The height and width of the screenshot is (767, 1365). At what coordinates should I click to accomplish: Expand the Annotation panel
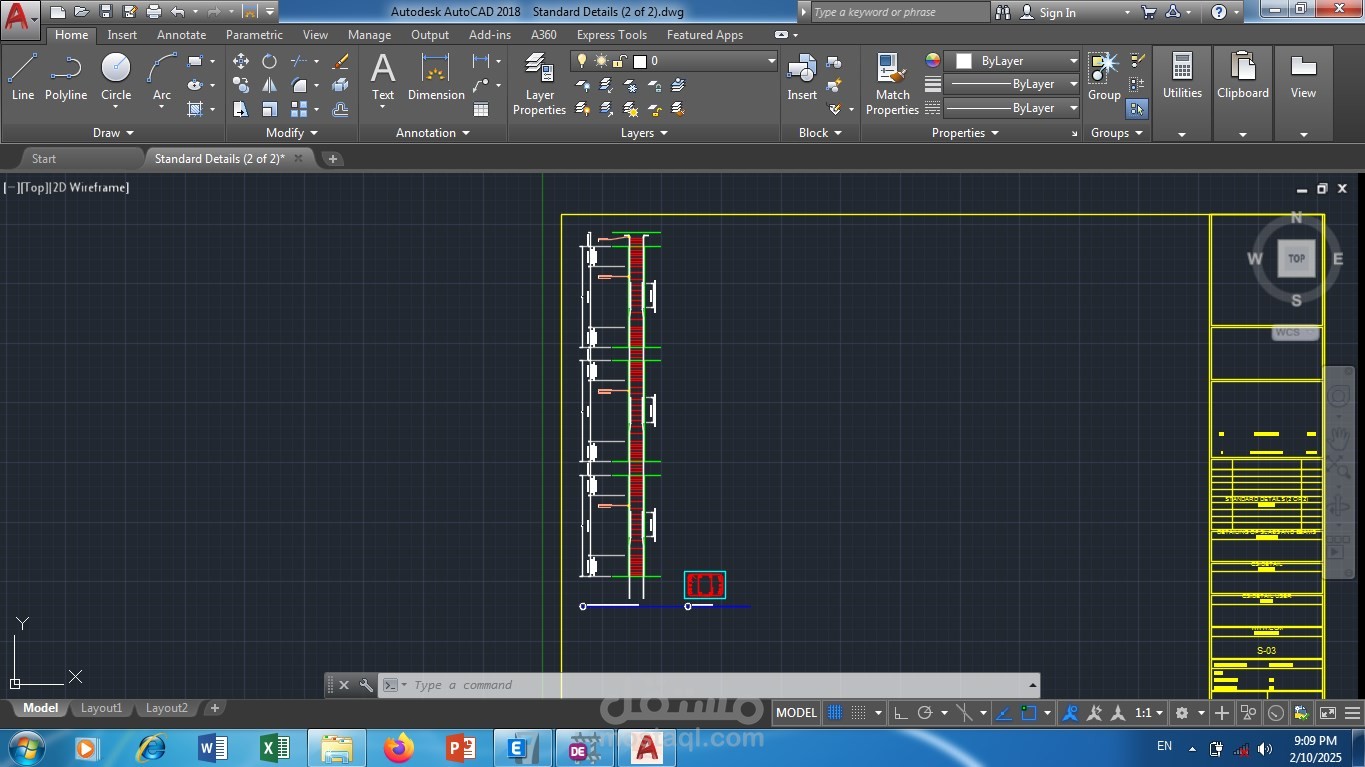point(432,133)
